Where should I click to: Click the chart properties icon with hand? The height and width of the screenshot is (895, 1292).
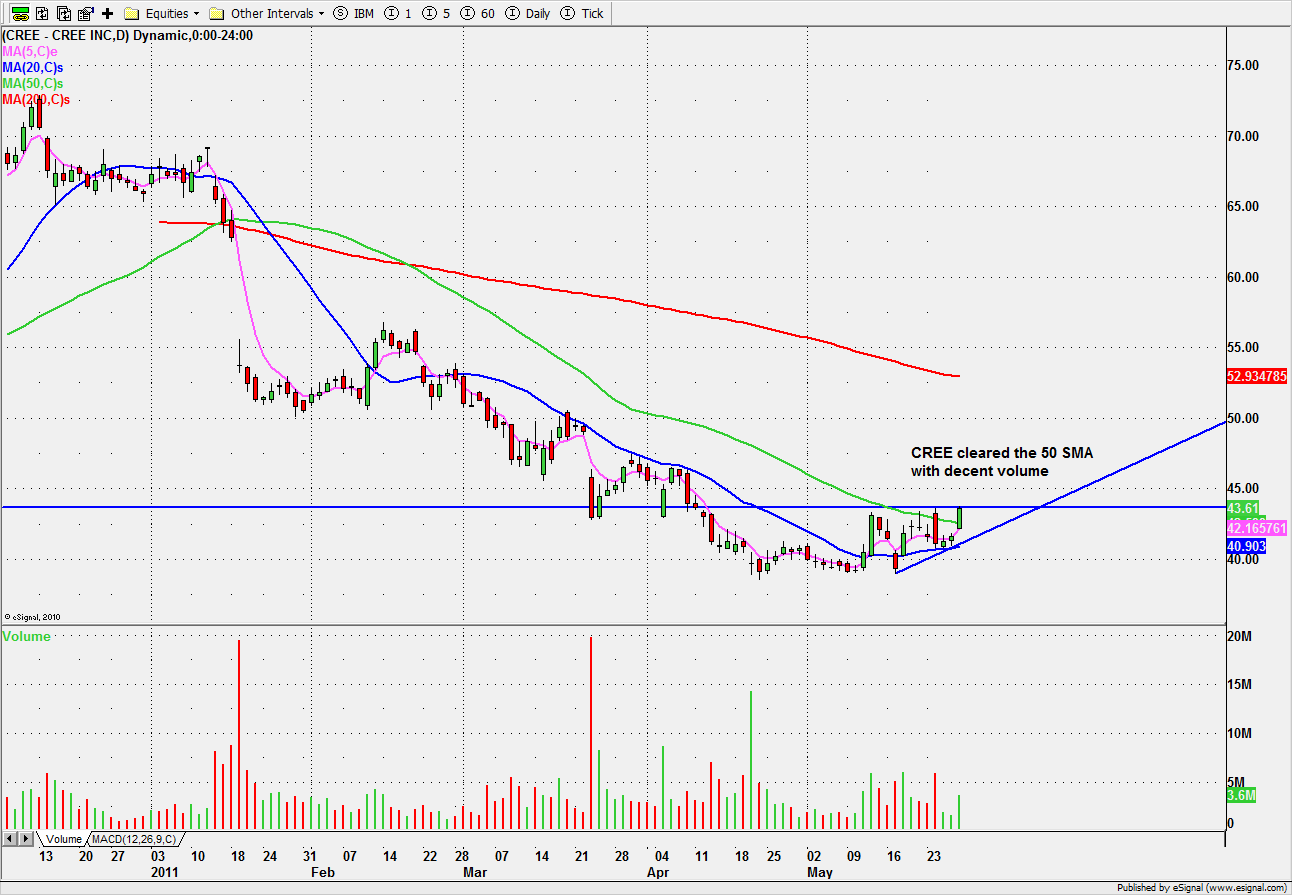[85, 13]
